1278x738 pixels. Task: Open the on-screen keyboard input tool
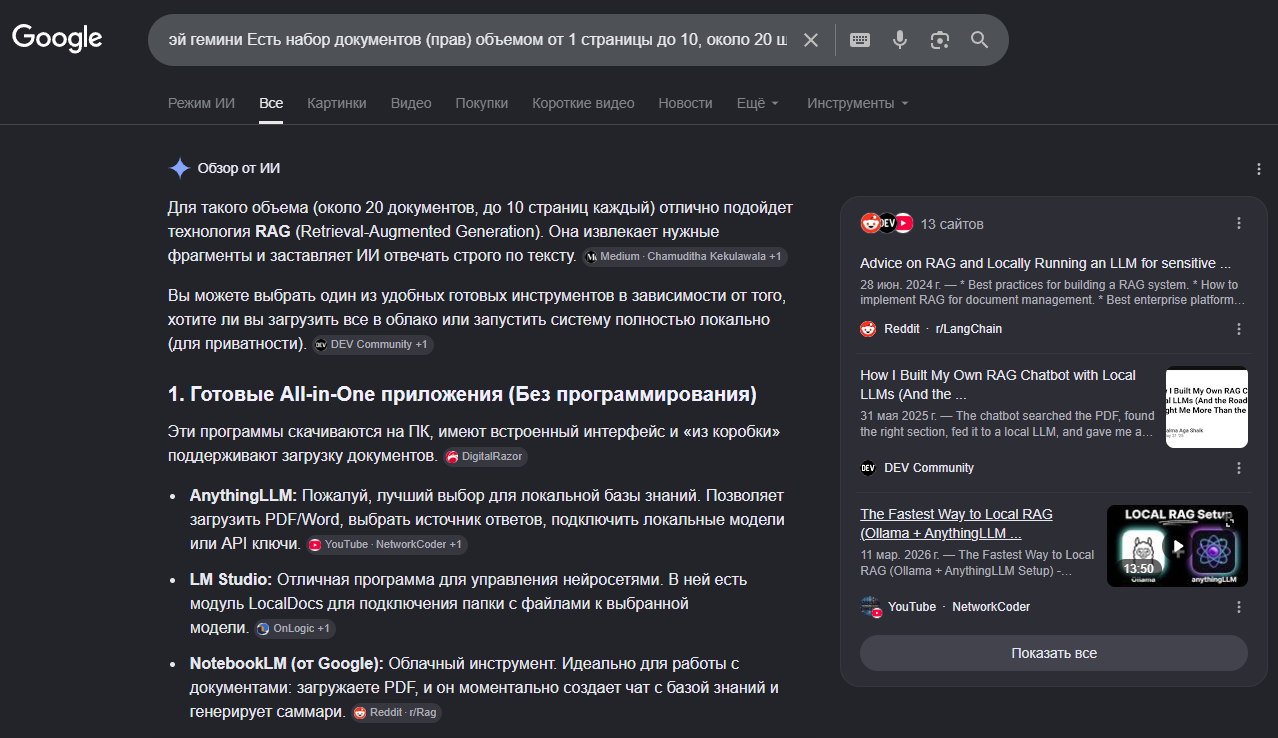[x=860, y=40]
